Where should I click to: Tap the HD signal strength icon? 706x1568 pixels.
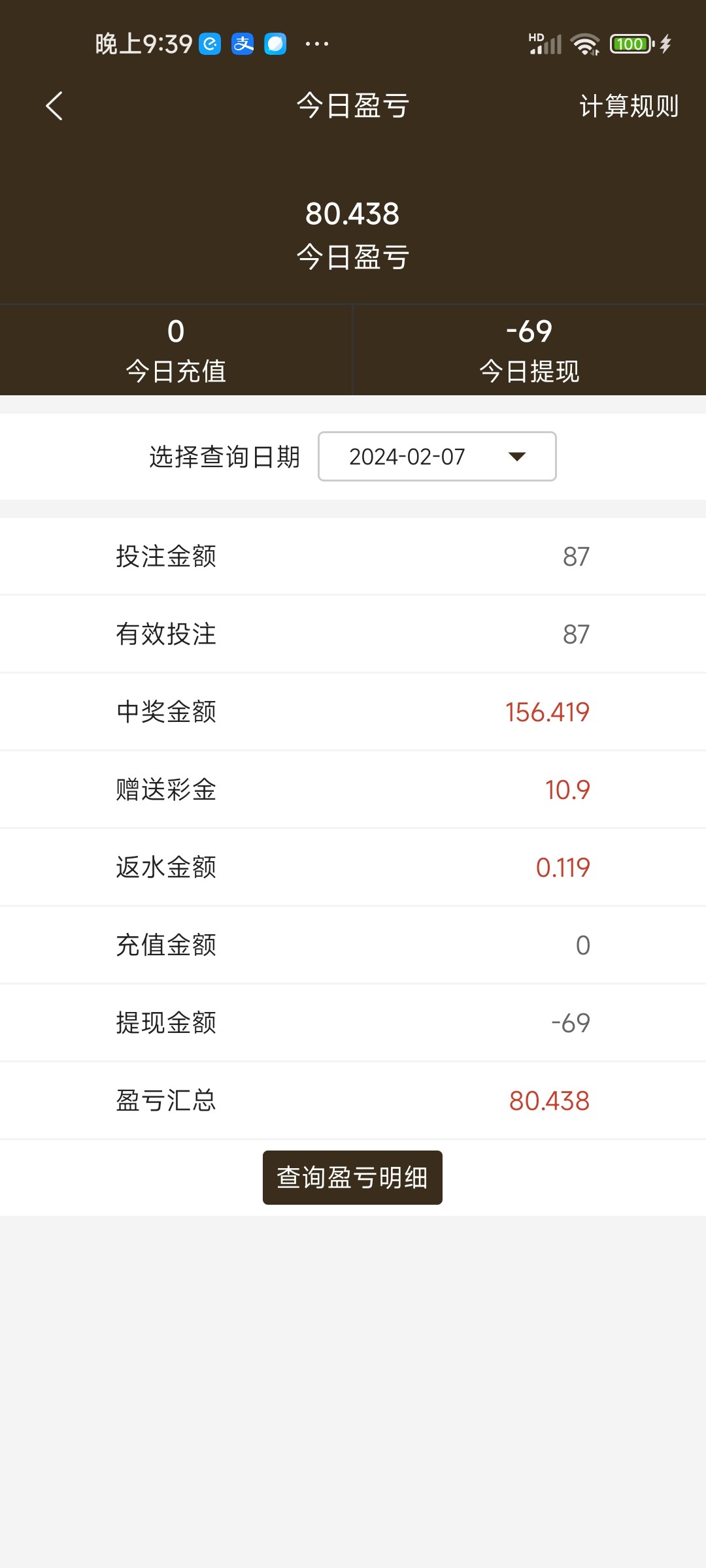click(x=545, y=44)
